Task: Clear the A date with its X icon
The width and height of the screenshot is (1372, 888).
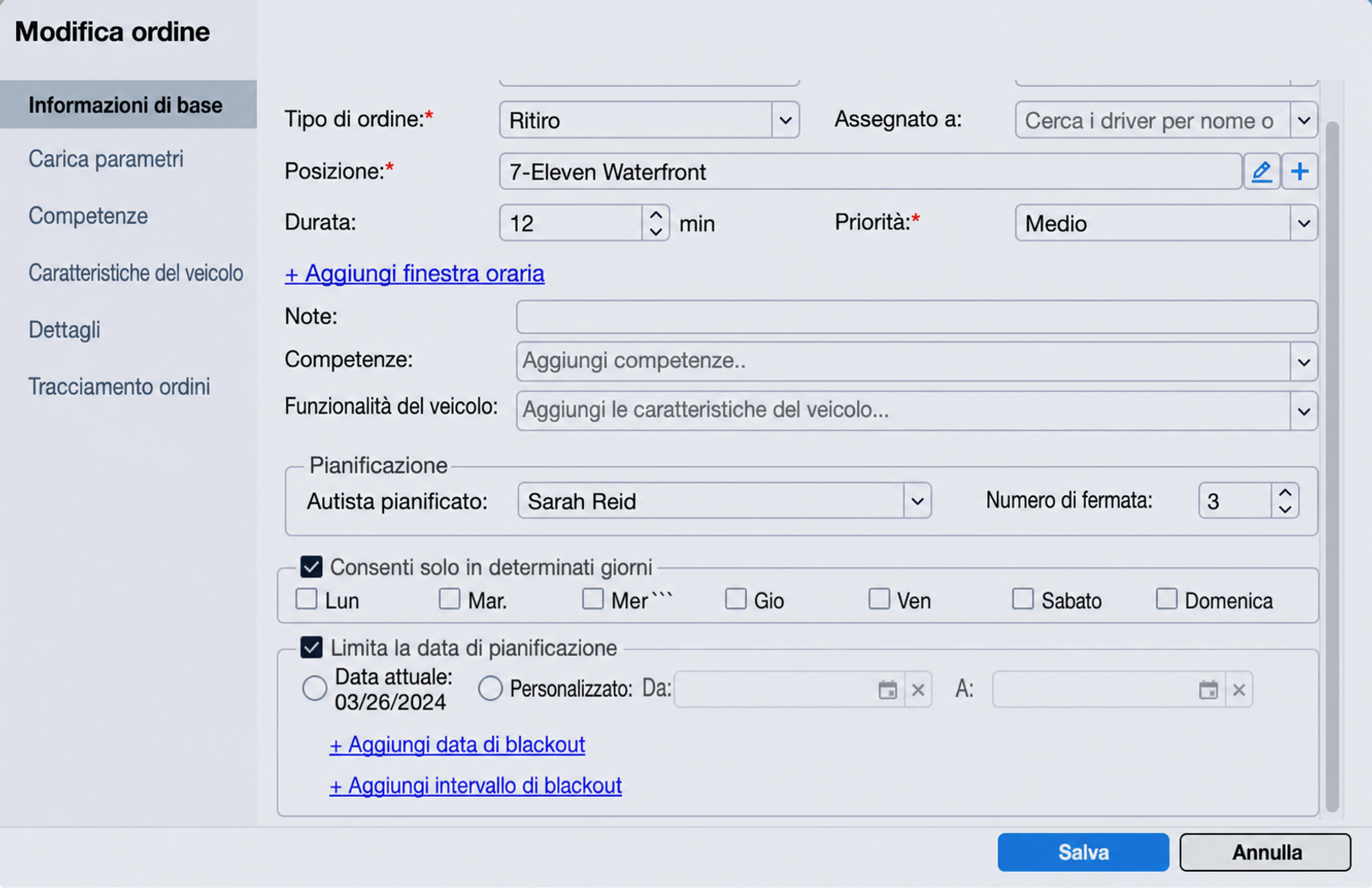Action: 1239,690
